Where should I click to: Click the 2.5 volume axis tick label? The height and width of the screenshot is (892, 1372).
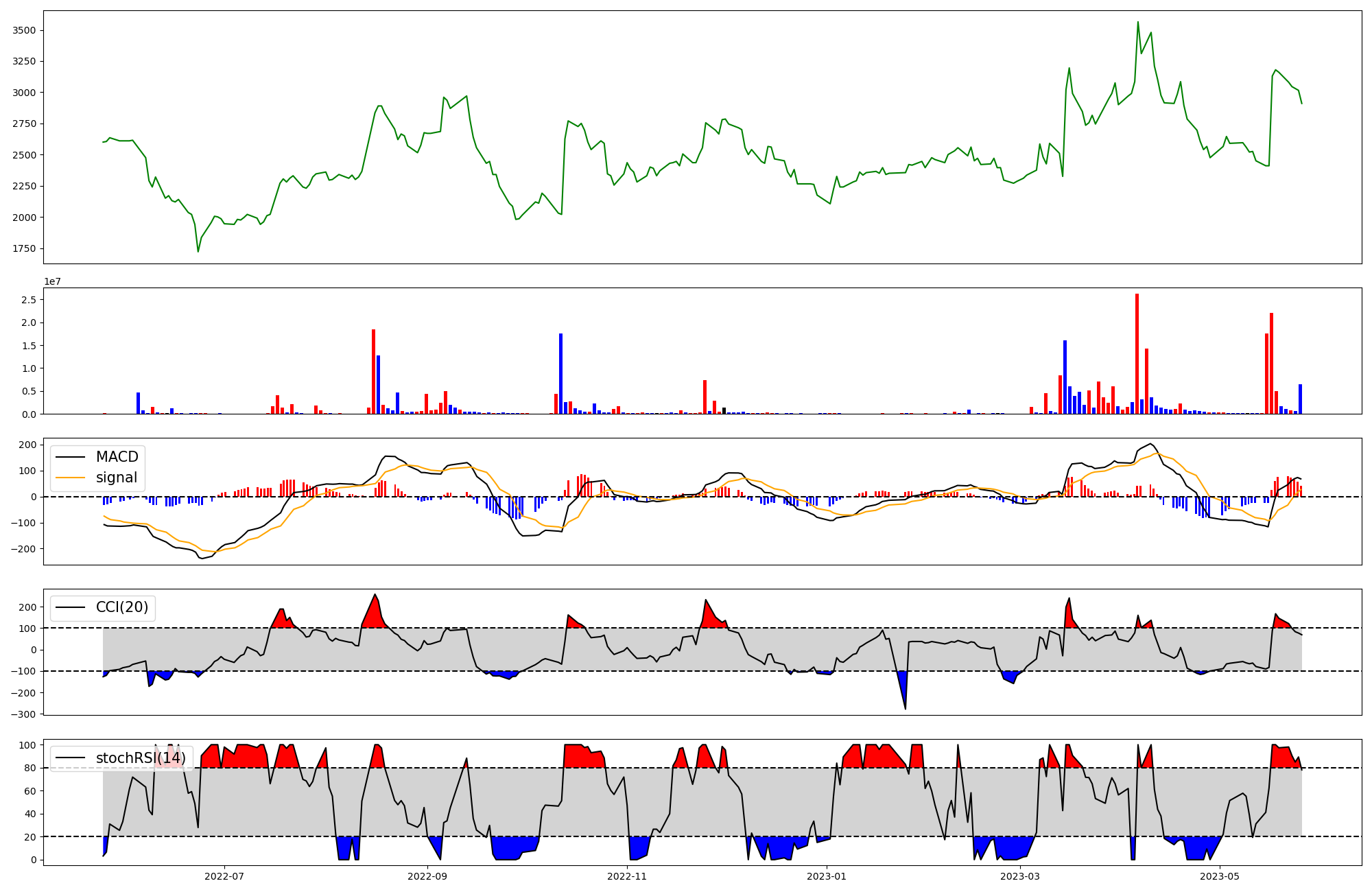pyautogui.click(x=29, y=300)
